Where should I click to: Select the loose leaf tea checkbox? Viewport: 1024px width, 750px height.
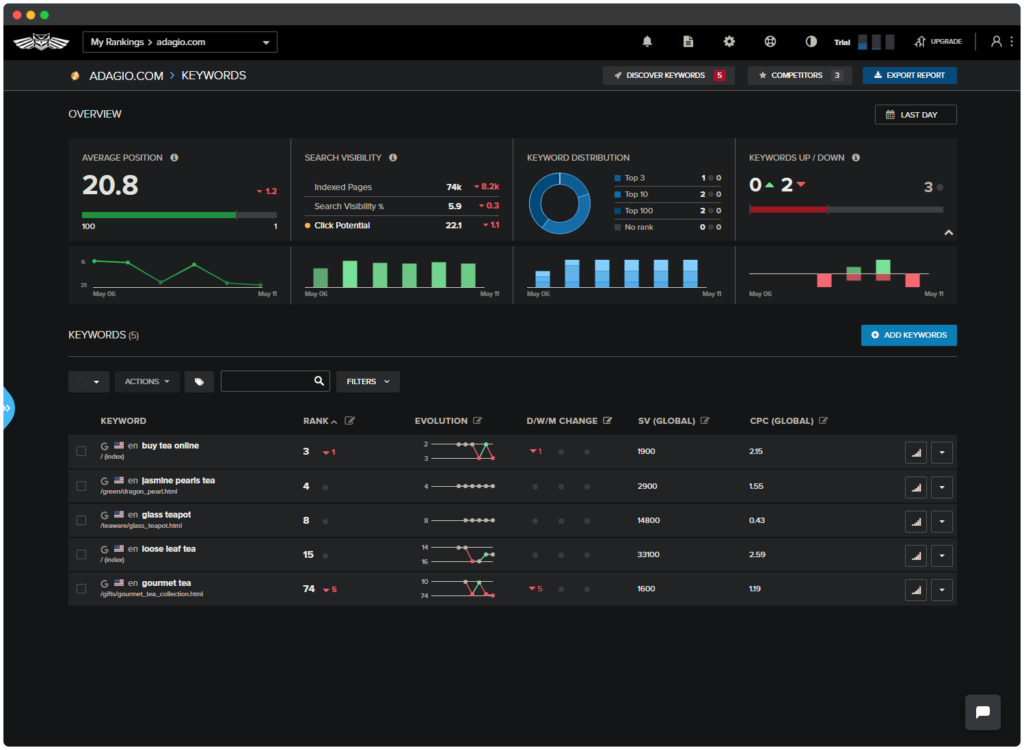click(81, 555)
